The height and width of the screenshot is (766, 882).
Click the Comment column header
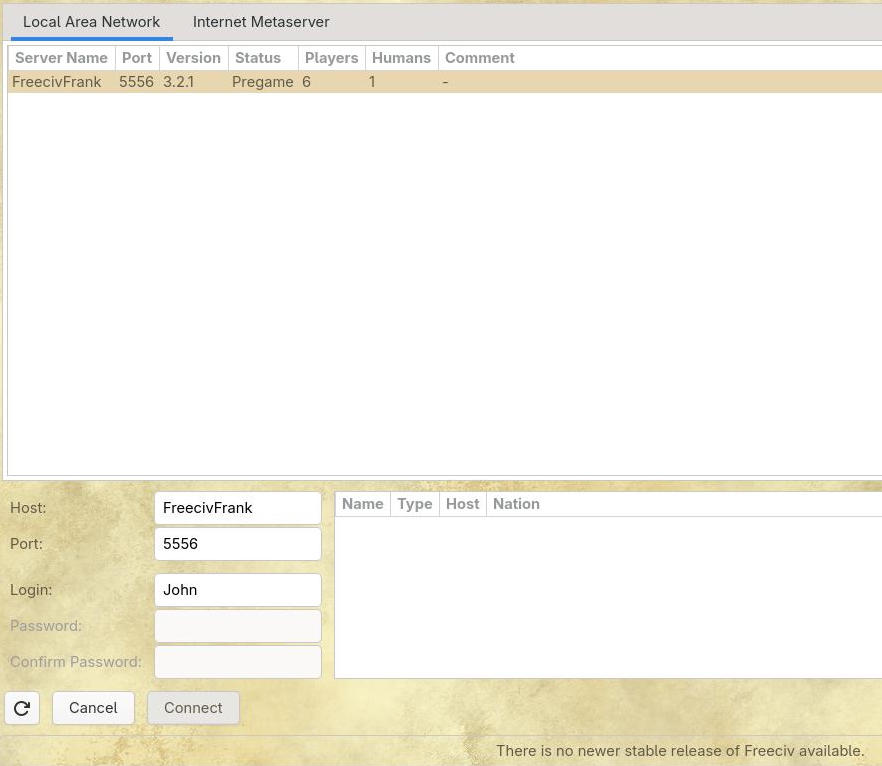coord(480,58)
